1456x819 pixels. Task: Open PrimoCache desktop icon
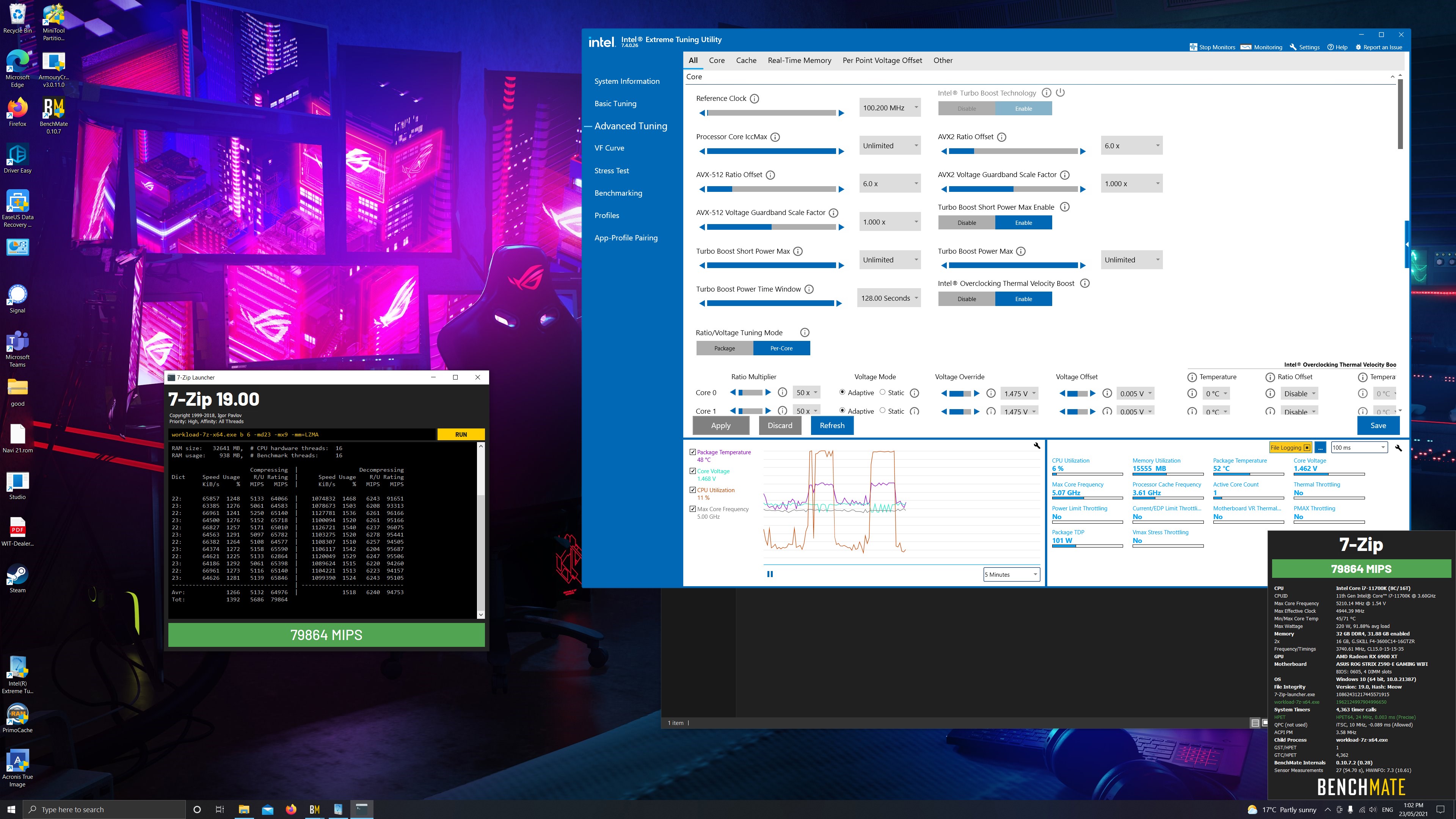(x=17, y=718)
